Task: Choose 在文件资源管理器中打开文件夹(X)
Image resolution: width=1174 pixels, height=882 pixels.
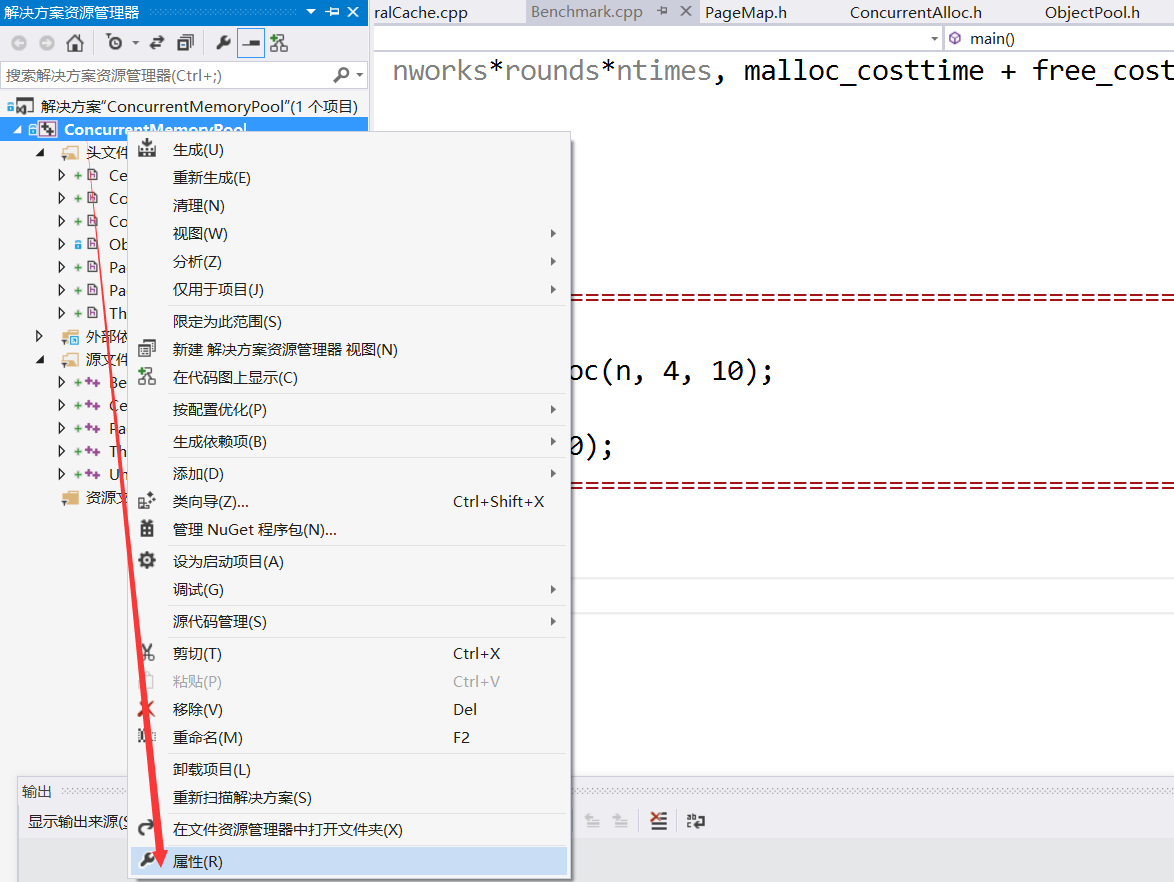Action: [x=349, y=830]
